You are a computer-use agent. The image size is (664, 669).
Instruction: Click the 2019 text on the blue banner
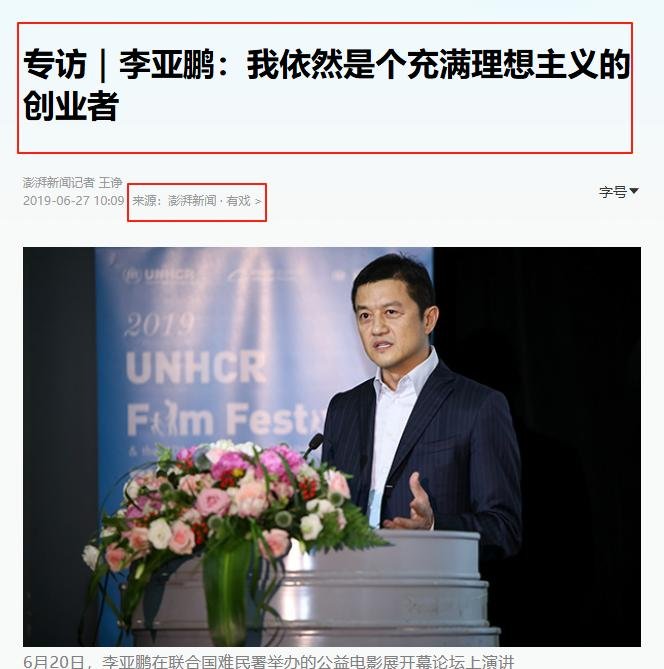(x=160, y=325)
